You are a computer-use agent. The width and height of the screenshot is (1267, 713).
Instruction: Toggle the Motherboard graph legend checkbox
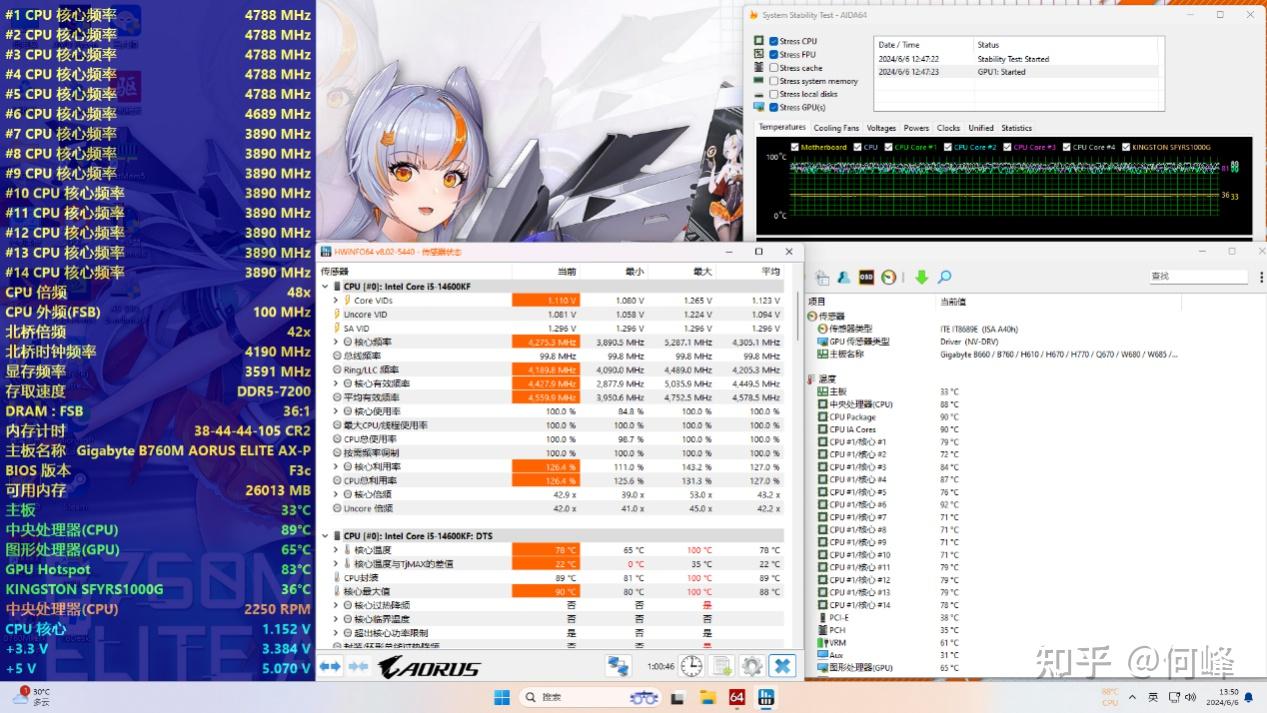(795, 147)
